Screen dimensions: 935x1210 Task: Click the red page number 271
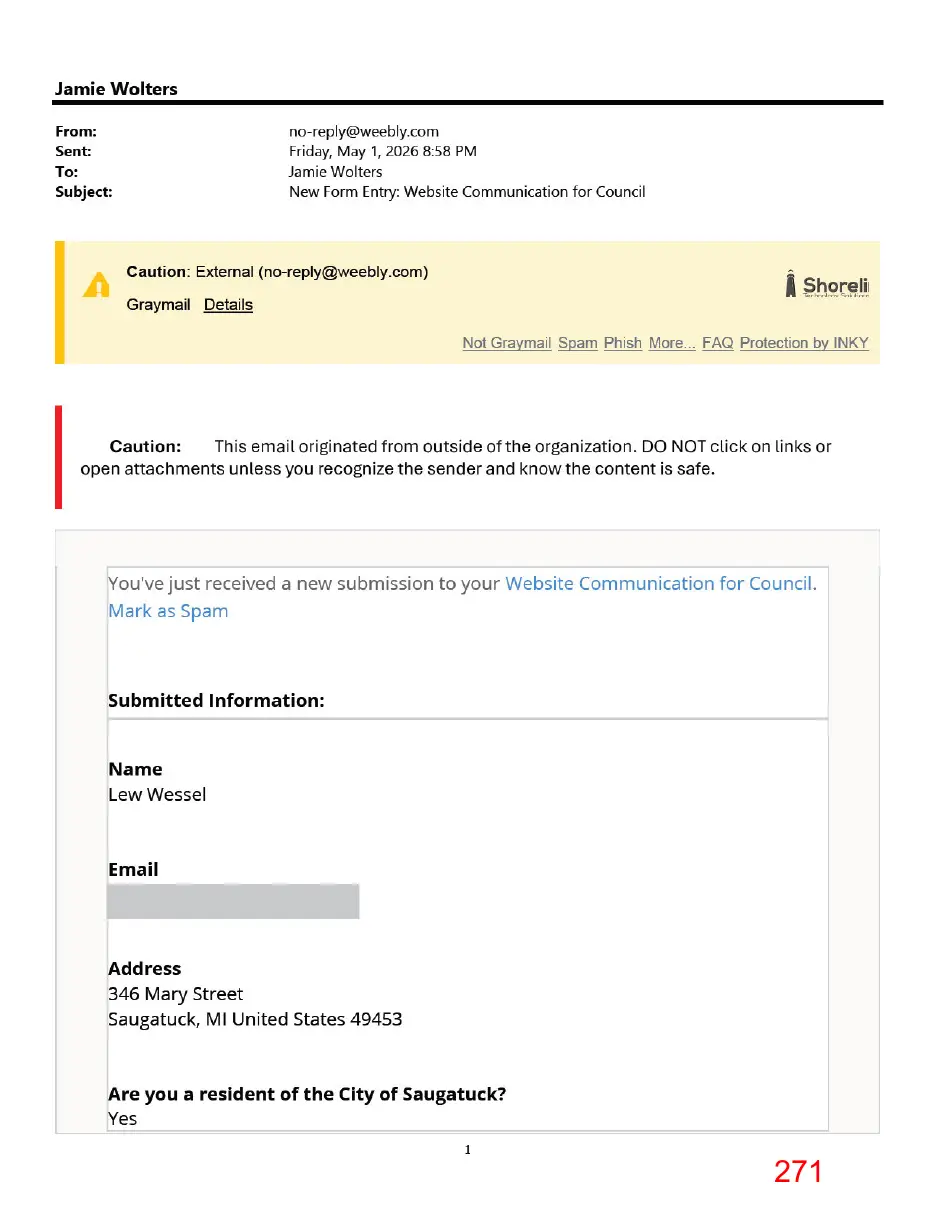(x=798, y=1172)
